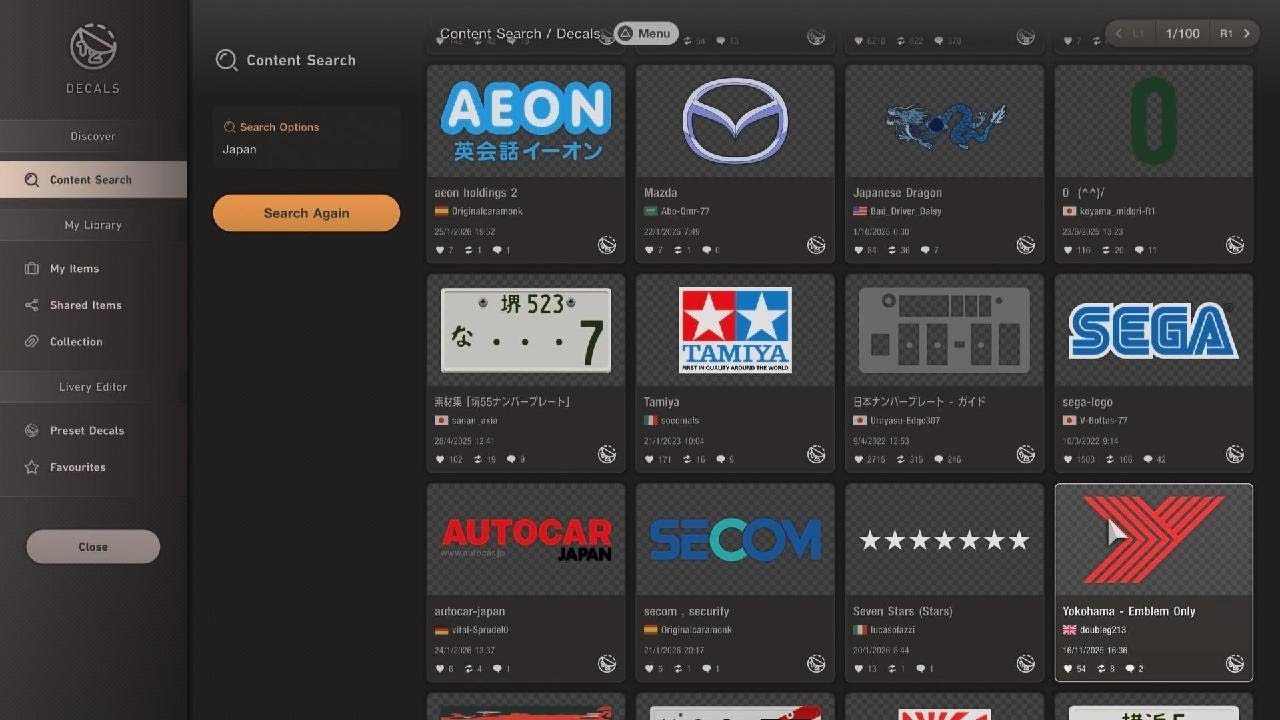Select the Autocar Japan thumbnail
The height and width of the screenshot is (720, 1280).
526,540
